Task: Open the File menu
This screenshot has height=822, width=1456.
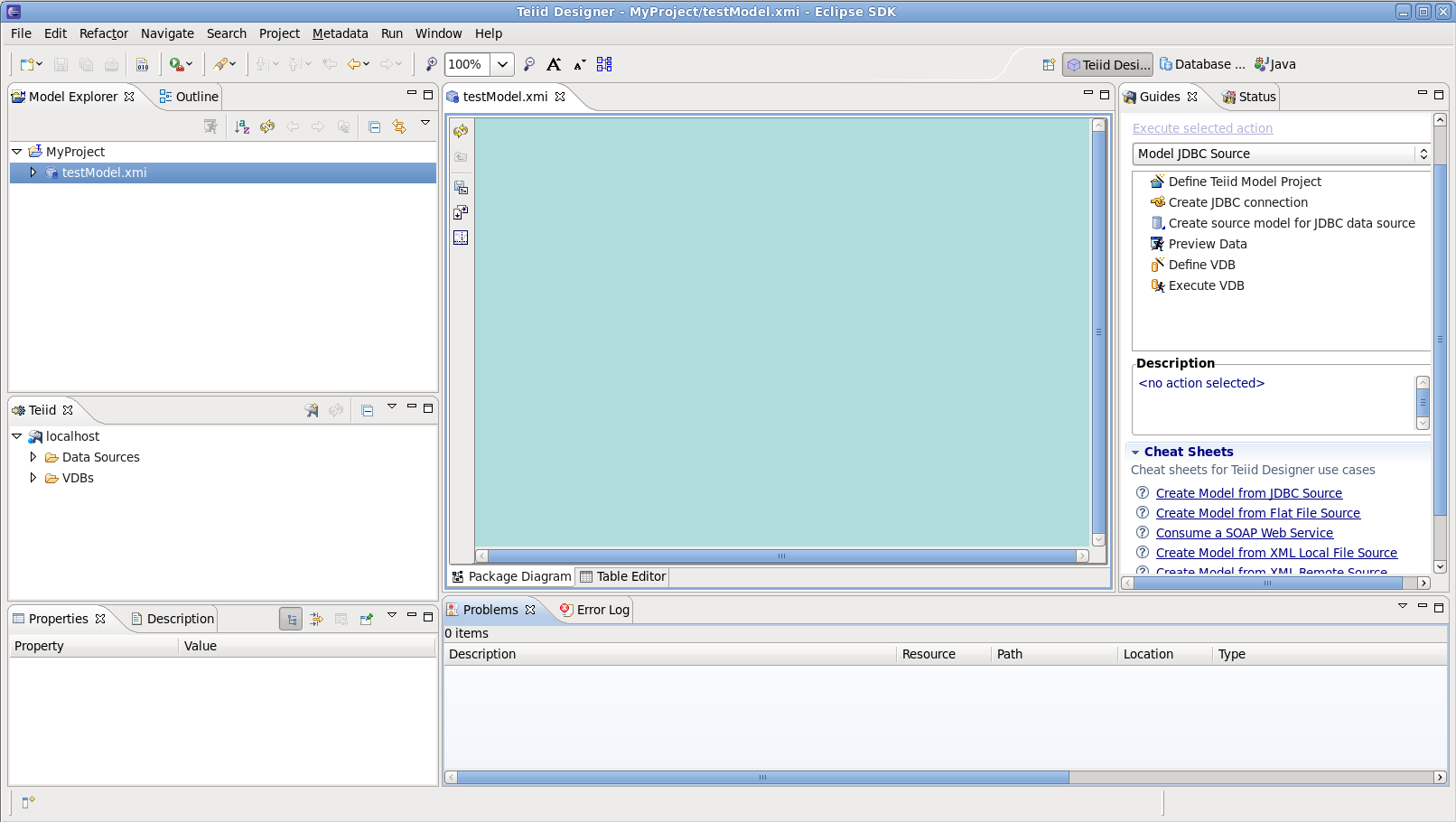Action: [x=21, y=33]
